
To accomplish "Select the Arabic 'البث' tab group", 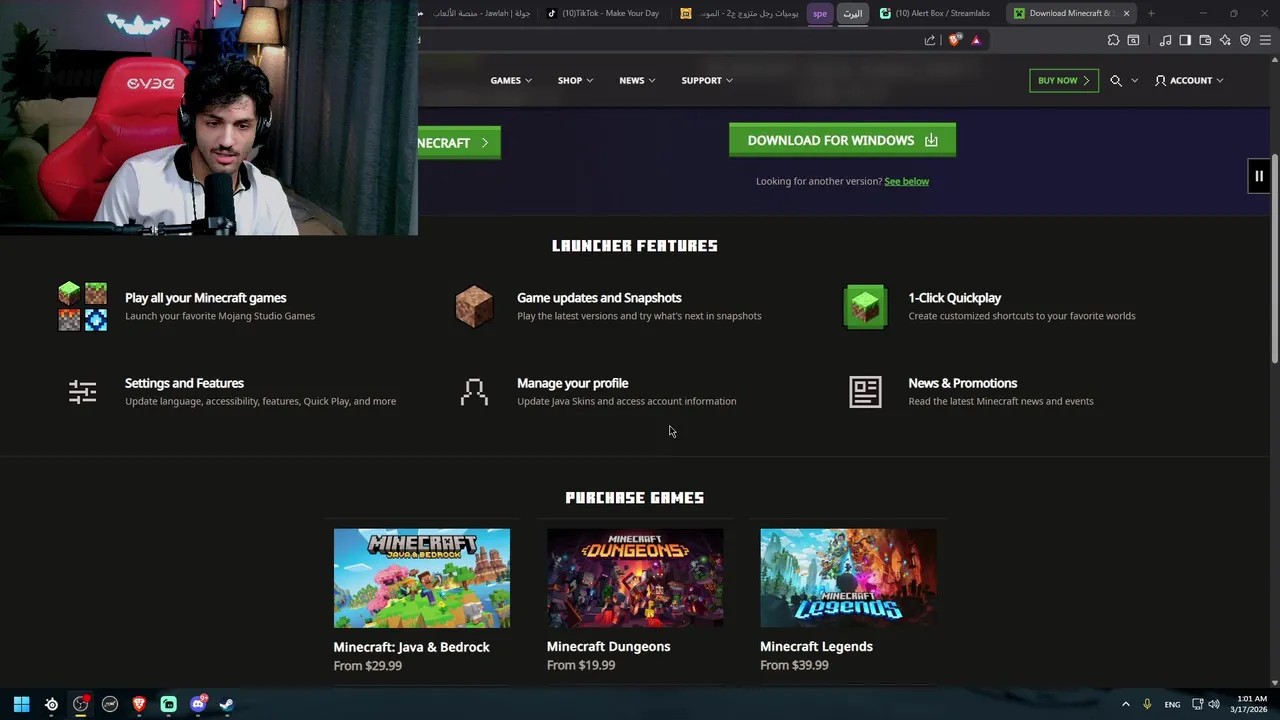I will tap(852, 13).
